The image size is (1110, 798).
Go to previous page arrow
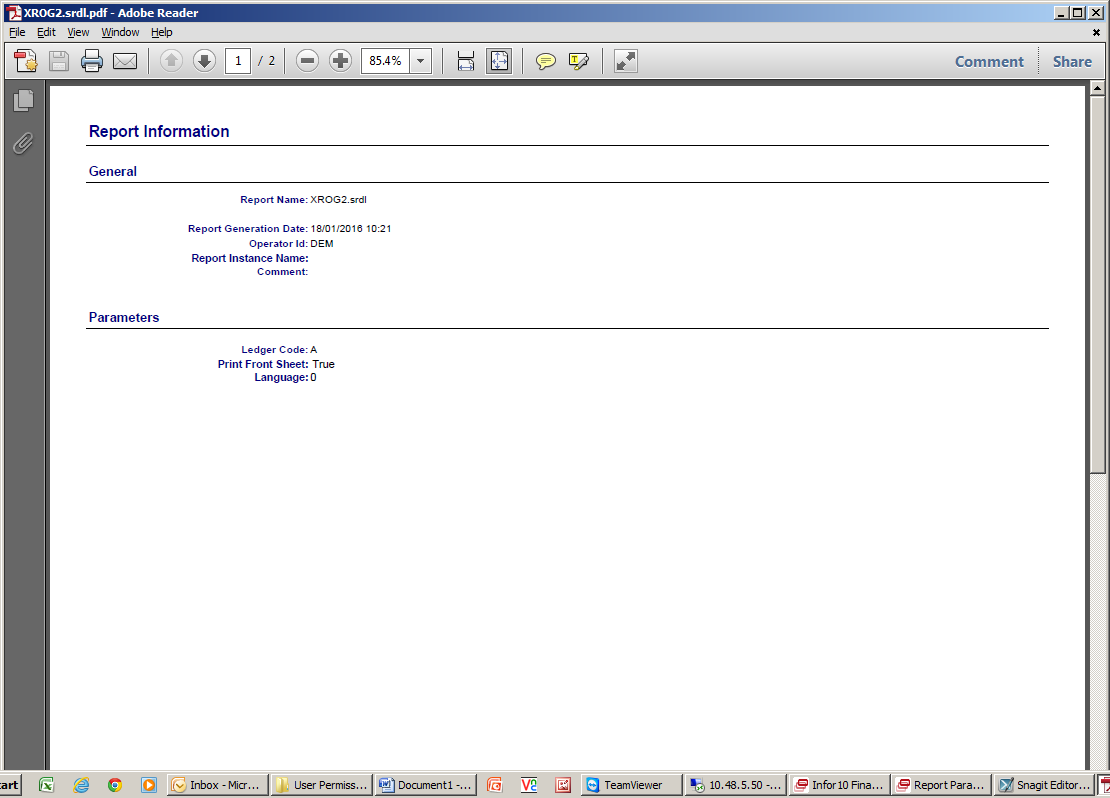pos(171,61)
